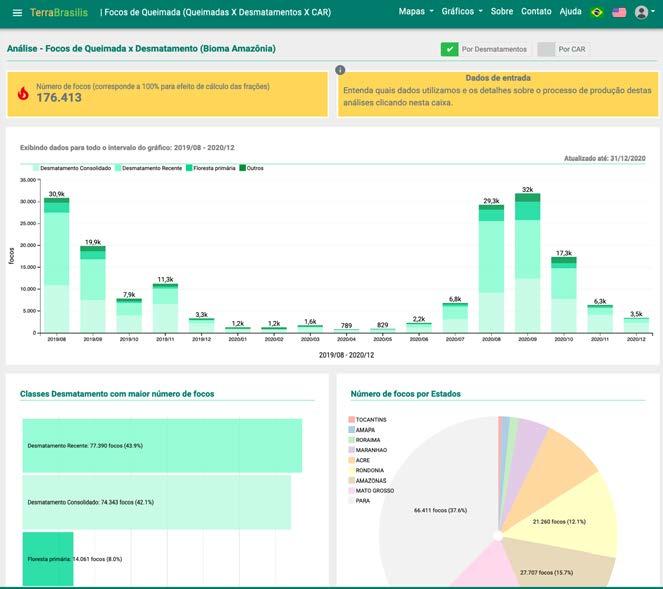
Task: Toggle MATO GROSSO in the pie legend
Action: [371, 491]
